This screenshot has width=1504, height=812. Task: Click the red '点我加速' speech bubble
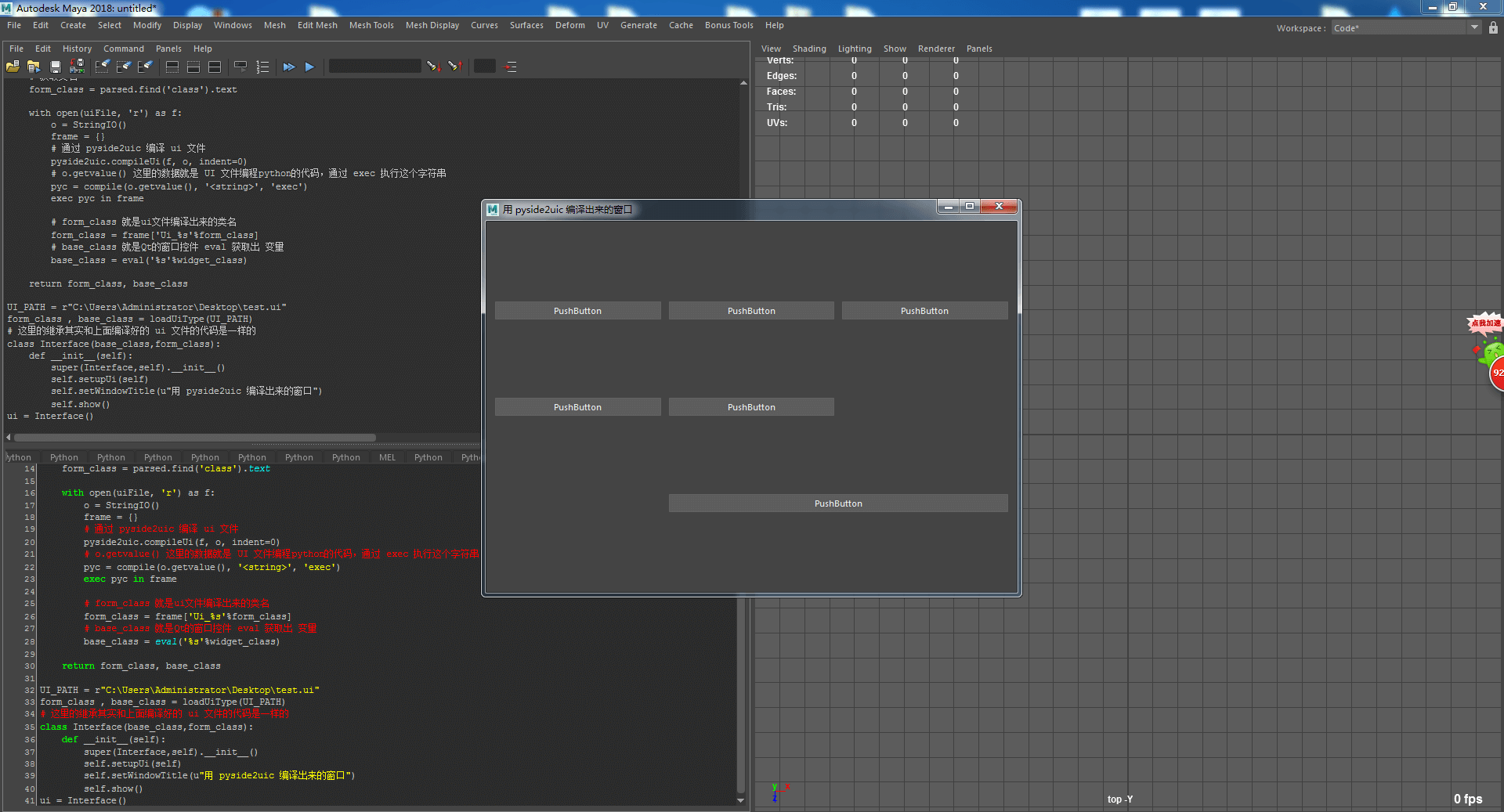coord(1485,323)
